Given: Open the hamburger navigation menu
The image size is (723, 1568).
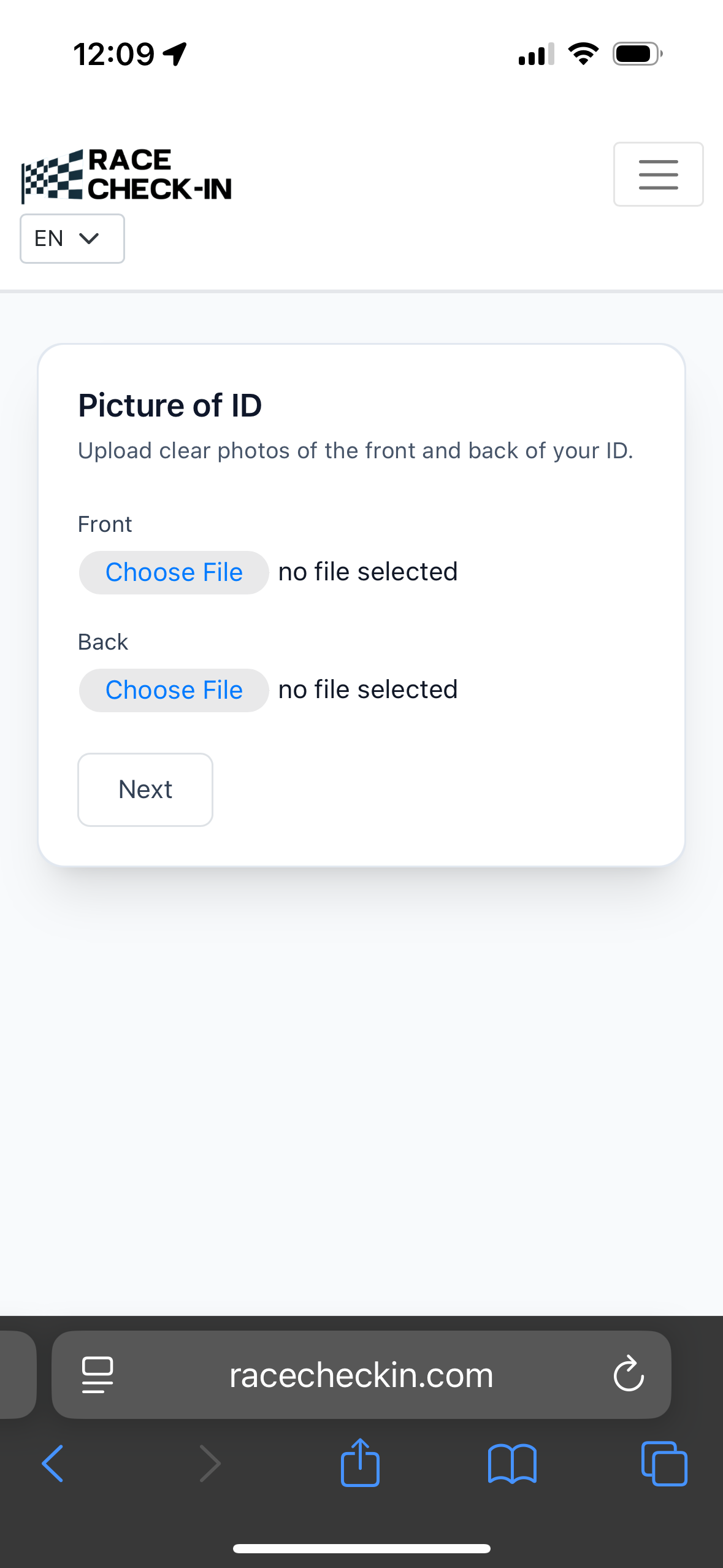Looking at the screenshot, I should coord(658,174).
